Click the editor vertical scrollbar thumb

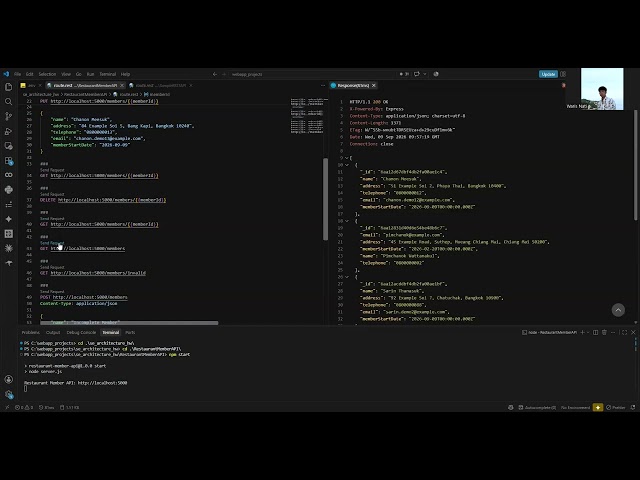325,199
